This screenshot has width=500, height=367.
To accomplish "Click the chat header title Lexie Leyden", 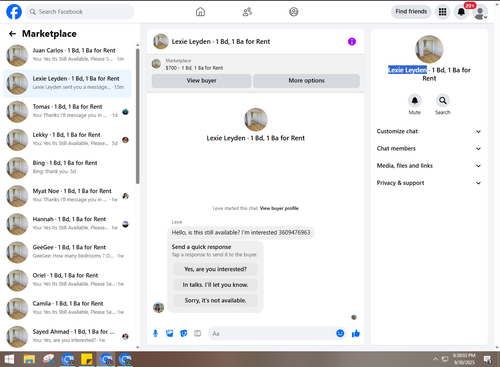I will (x=221, y=42).
